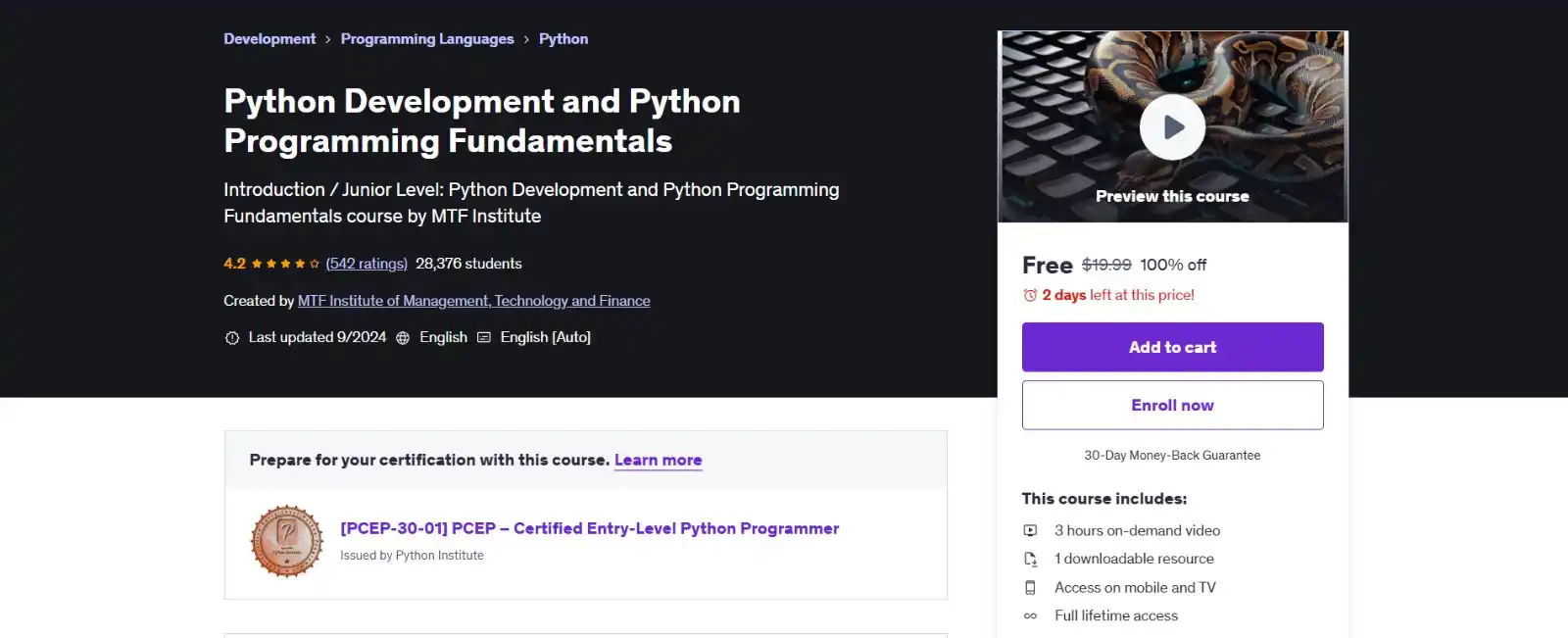This screenshot has height=638, width=1568.
Task: Click the '1 downloadable resource' text
Action: pyautogui.click(x=1134, y=559)
